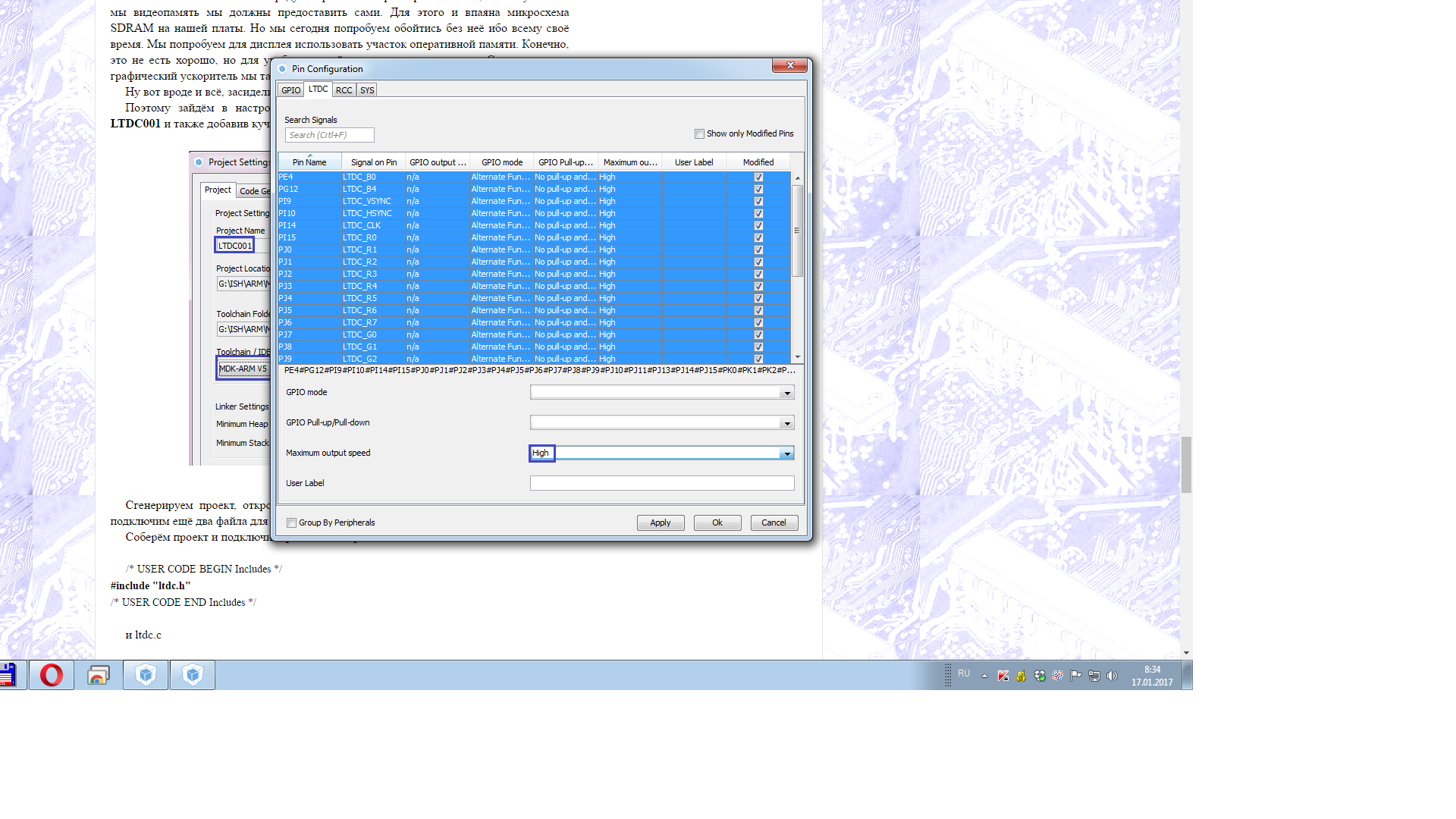Click the pin table vertical scrollbar
This screenshot has height=819, width=1456.
pyautogui.click(x=797, y=231)
